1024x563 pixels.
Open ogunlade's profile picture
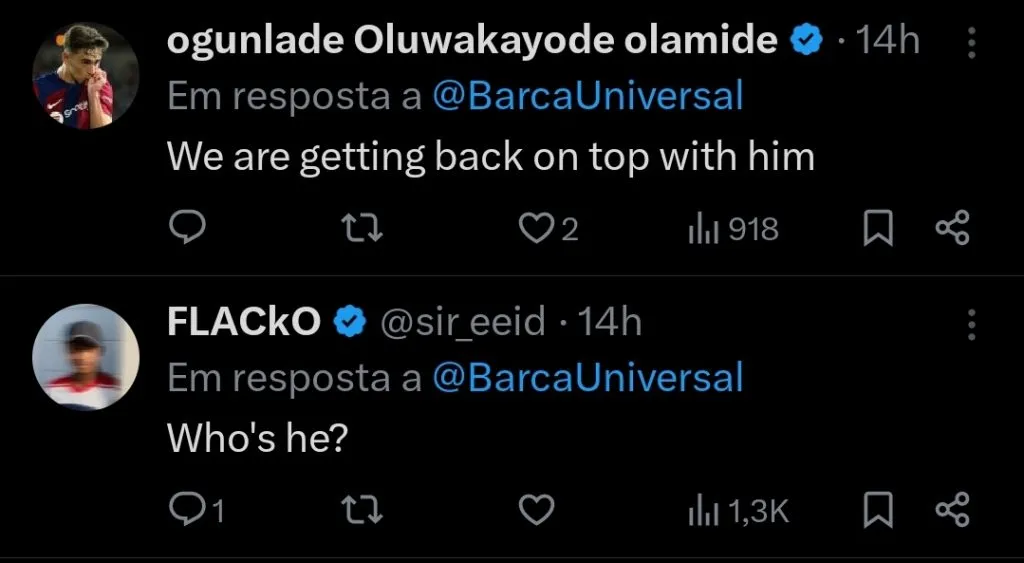tap(85, 75)
